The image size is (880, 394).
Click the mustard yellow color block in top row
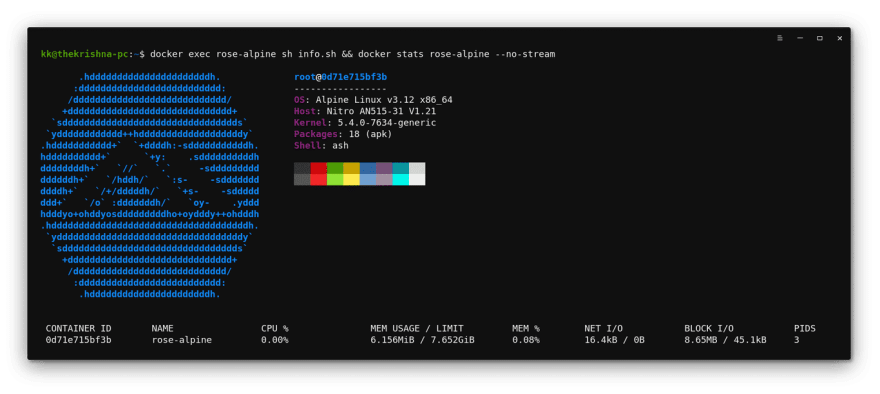click(351, 168)
